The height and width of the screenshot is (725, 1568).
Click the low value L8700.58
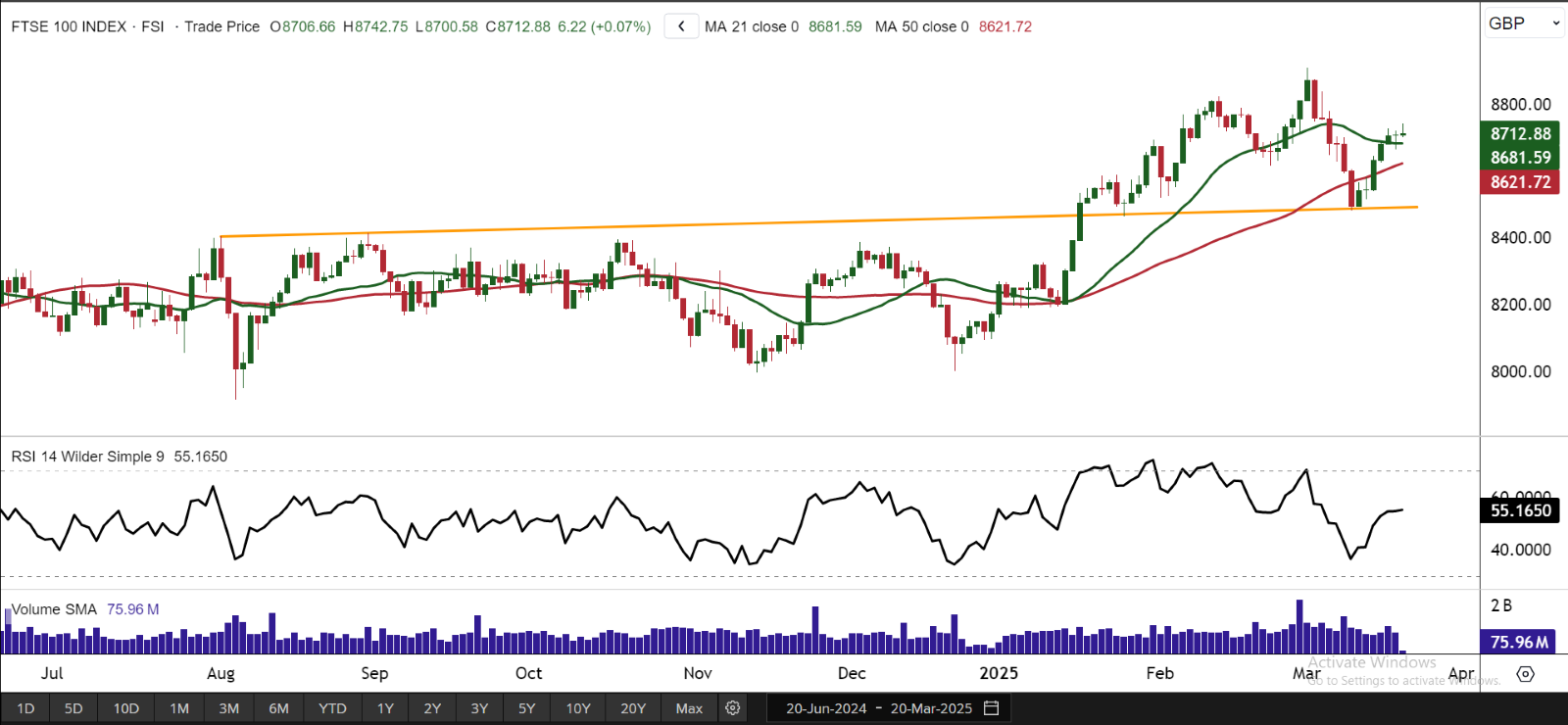pos(447,26)
